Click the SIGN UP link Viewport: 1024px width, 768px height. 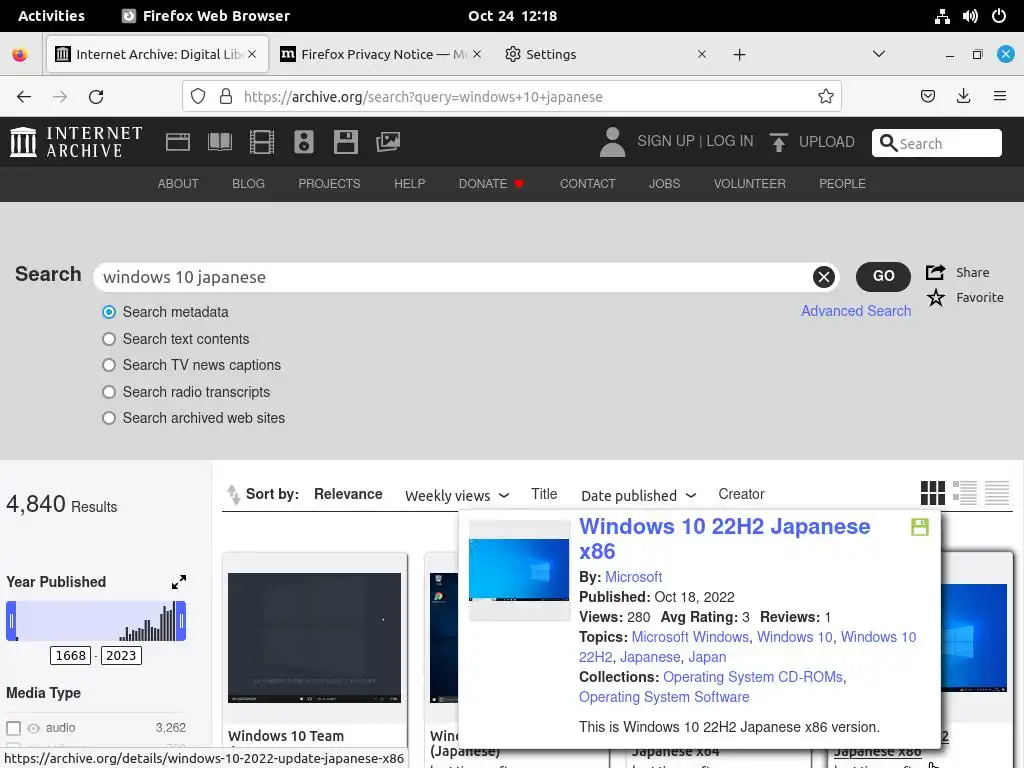665,141
